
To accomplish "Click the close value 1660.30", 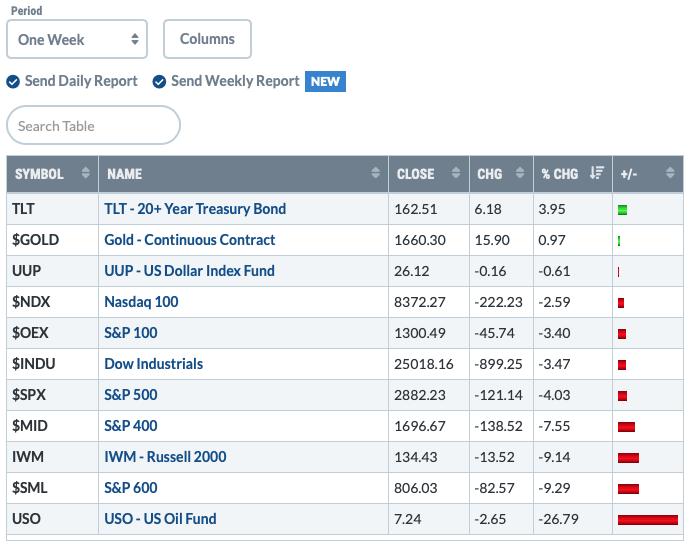I will pyautogui.click(x=420, y=240).
